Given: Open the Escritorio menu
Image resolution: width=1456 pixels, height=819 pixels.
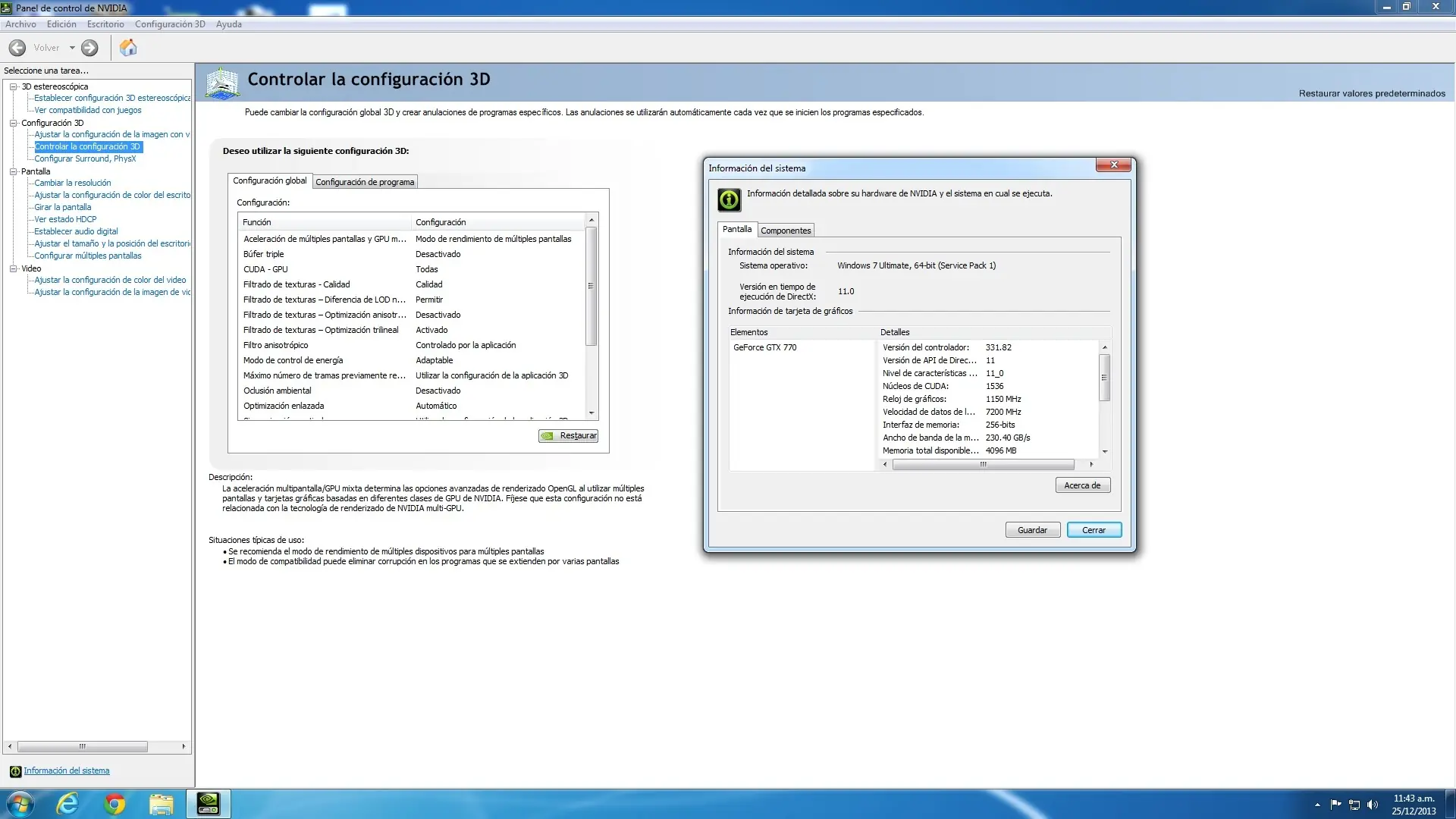Looking at the screenshot, I should (x=105, y=24).
